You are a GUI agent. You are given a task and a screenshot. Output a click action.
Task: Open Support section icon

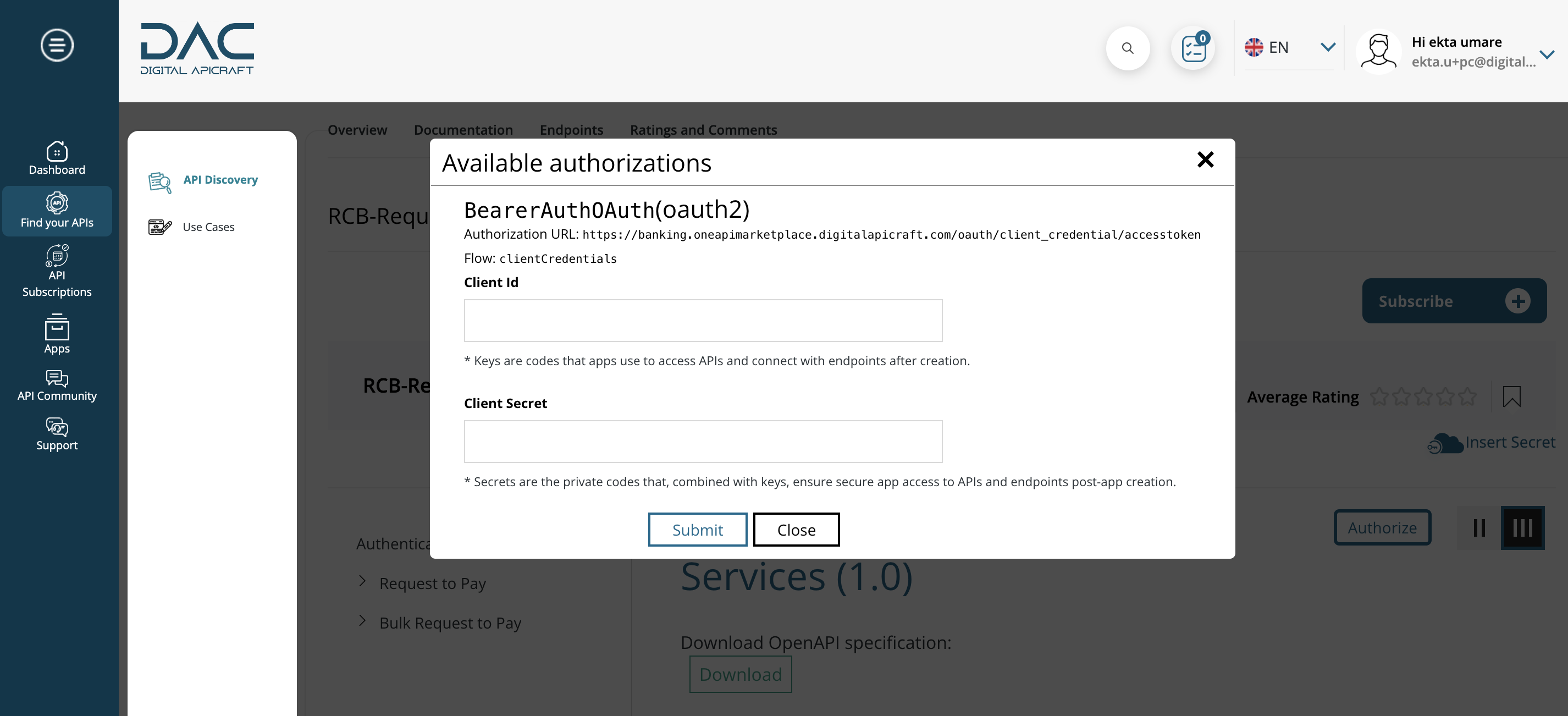click(57, 425)
